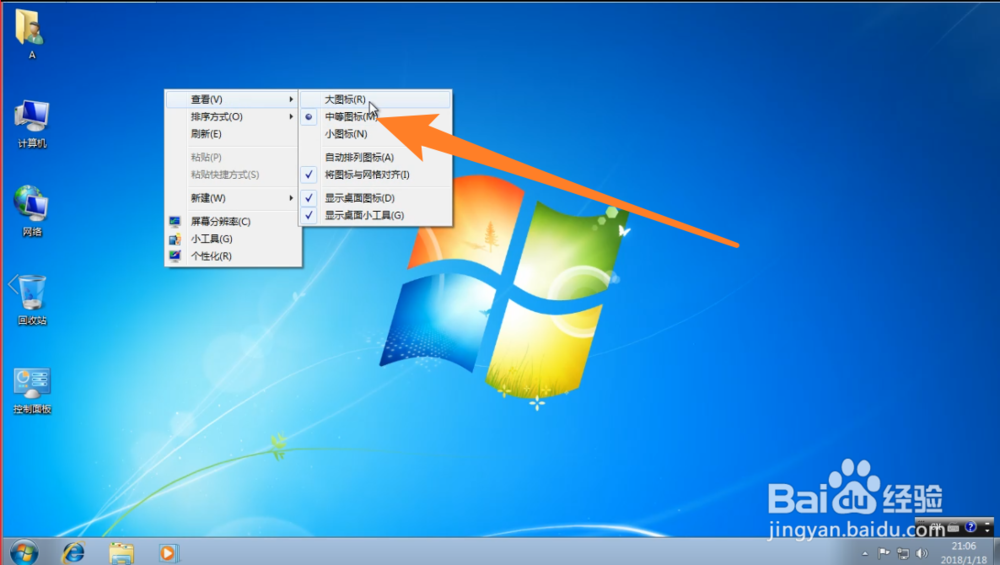
Task: Select the 控制面板 desktop icon
Action: click(32, 390)
